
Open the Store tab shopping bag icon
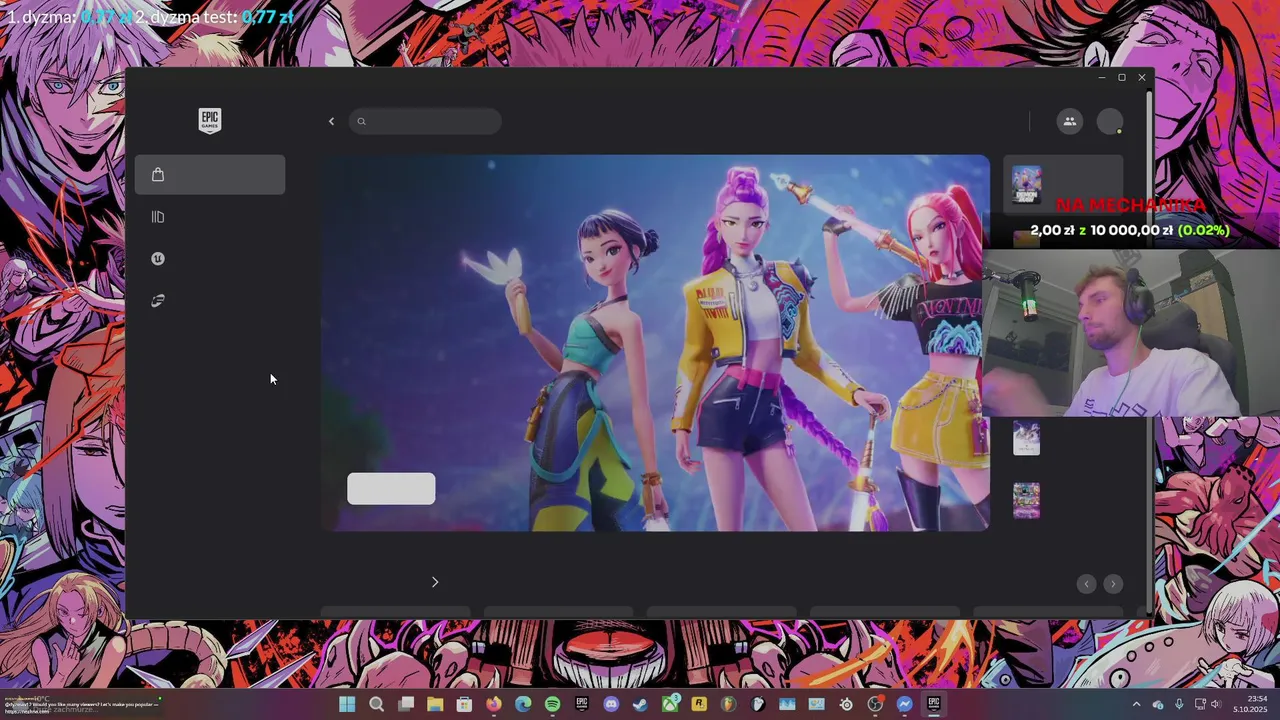158,175
